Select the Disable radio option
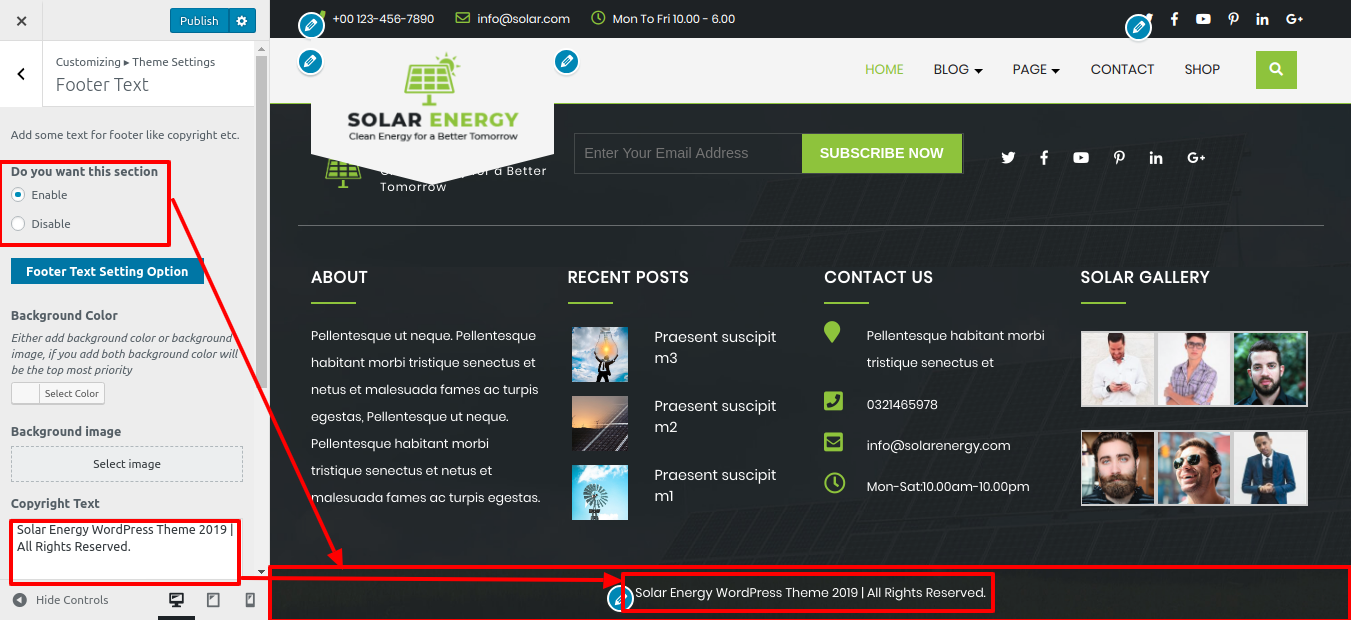This screenshot has width=1351, height=620. 18,224
